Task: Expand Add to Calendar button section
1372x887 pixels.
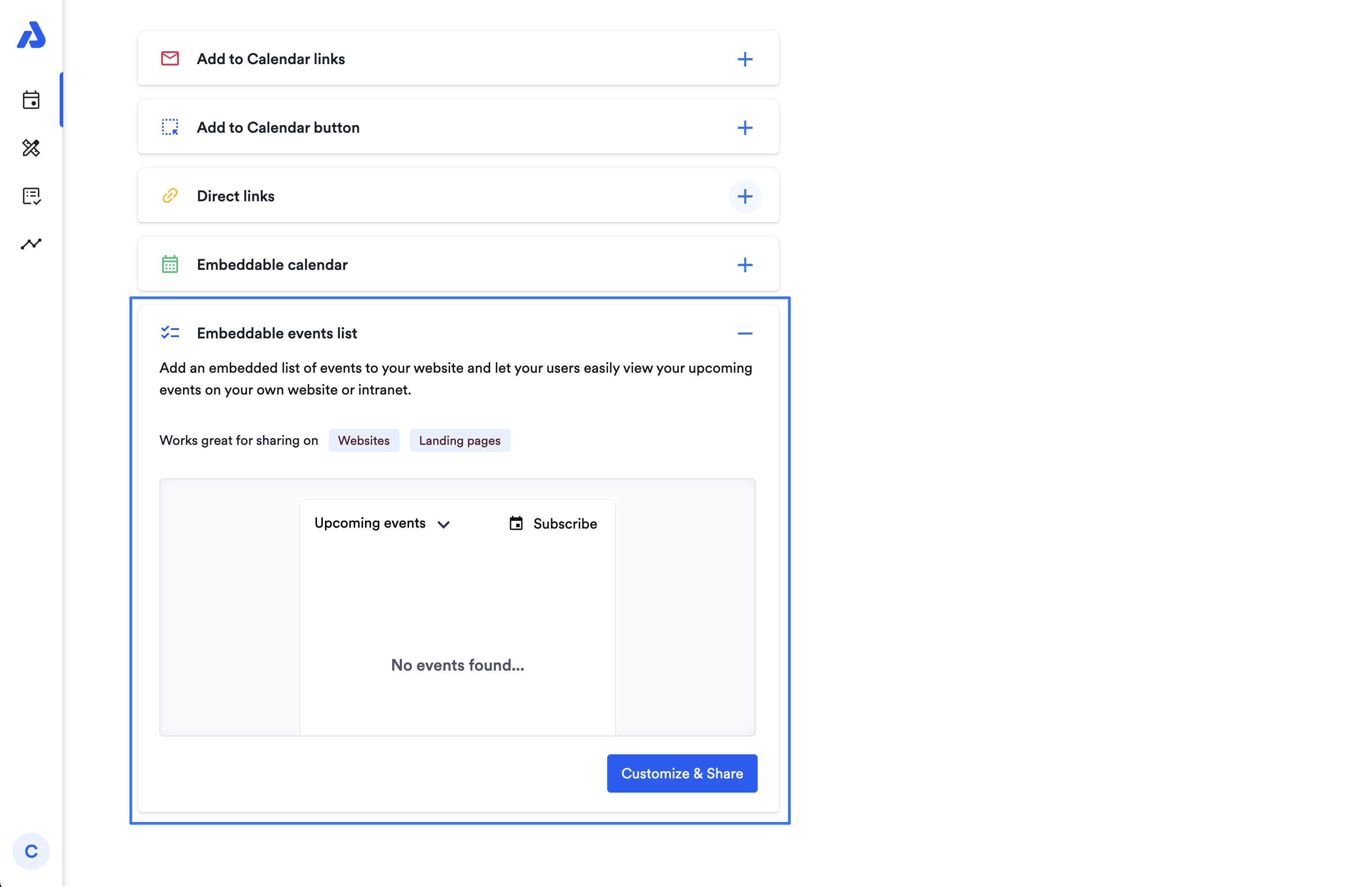Action: pyautogui.click(x=744, y=128)
